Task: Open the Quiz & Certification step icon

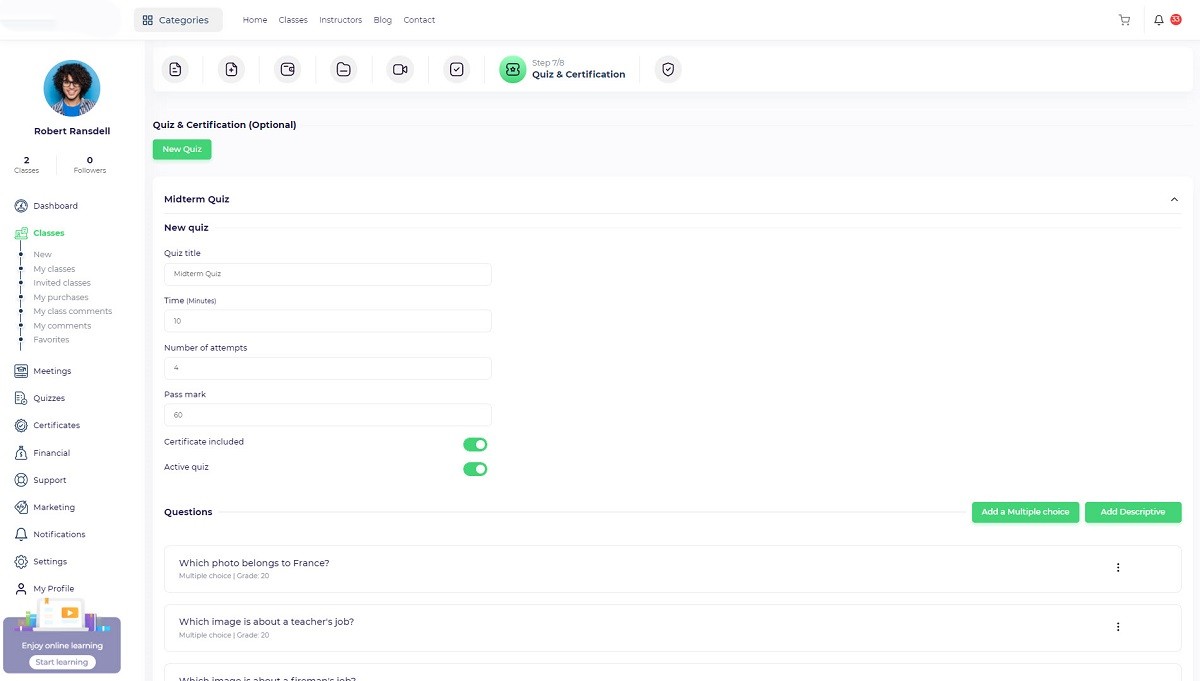Action: click(512, 70)
